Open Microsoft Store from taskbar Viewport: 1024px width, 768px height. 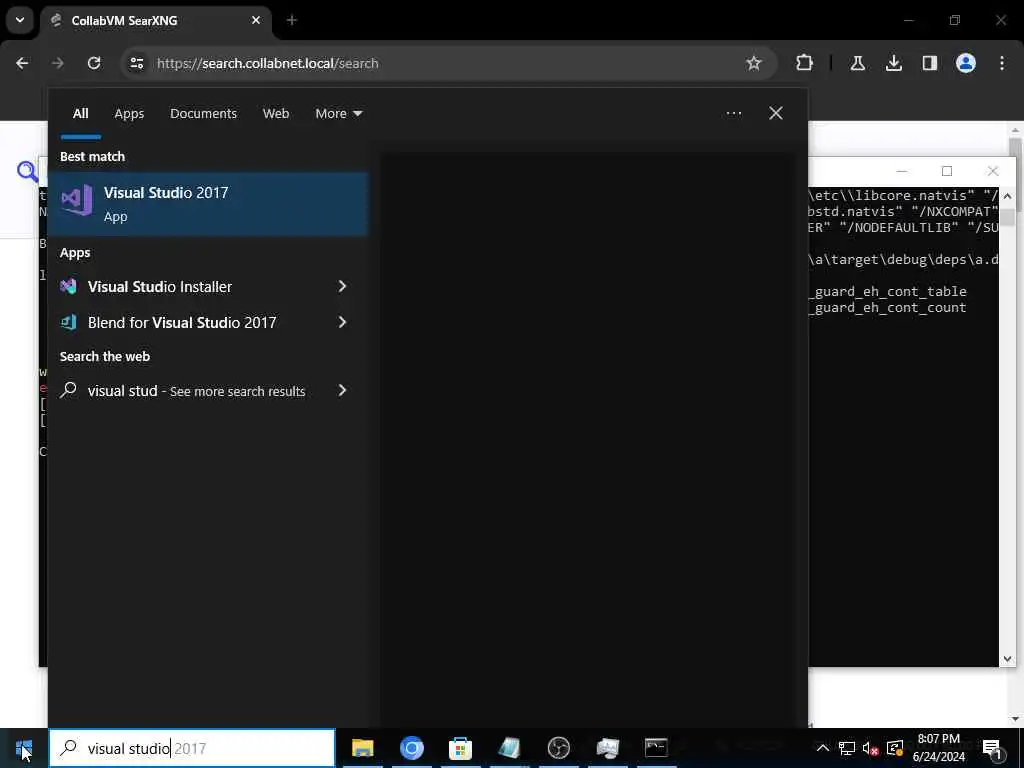pyautogui.click(x=460, y=748)
